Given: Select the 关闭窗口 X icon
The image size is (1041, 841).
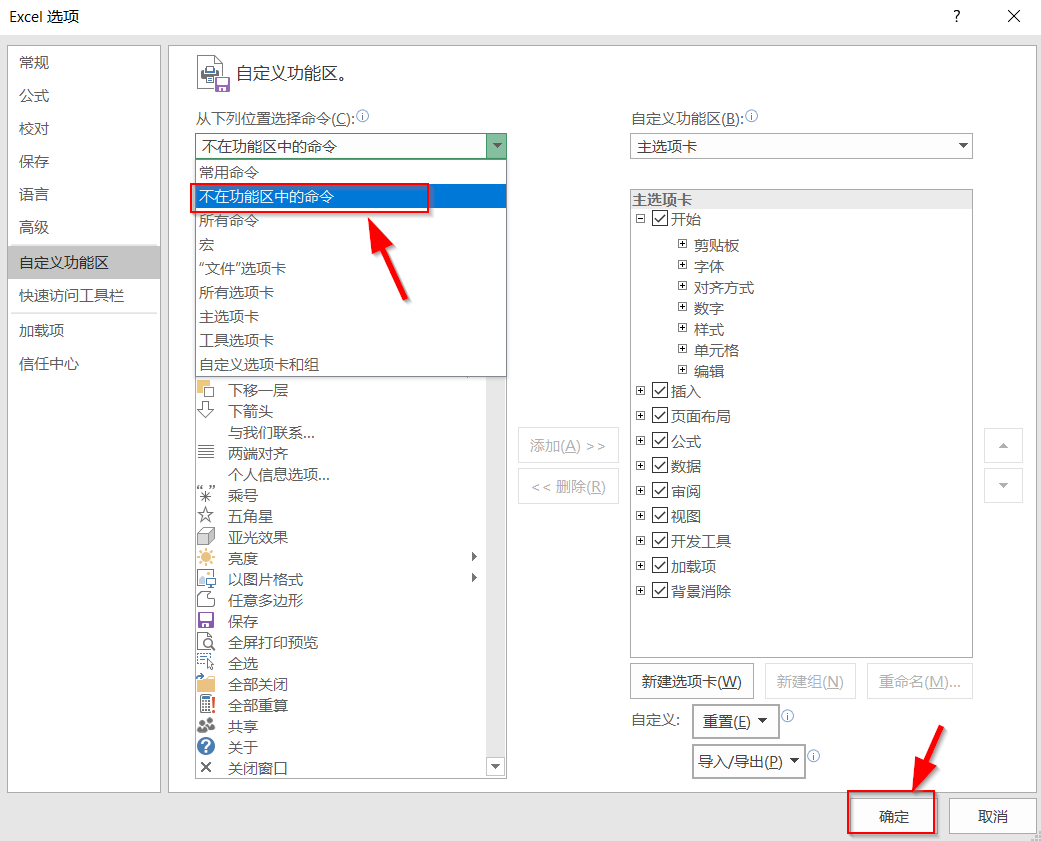Looking at the screenshot, I should point(206,768).
